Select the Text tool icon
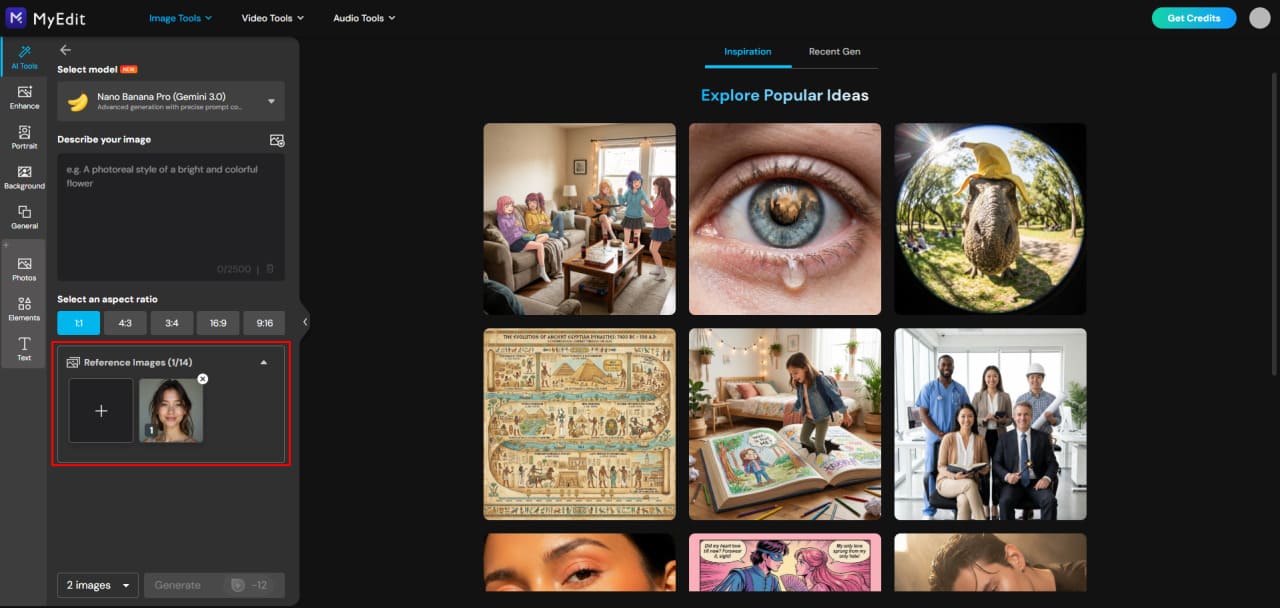Viewport: 1280px width, 608px height. (x=24, y=348)
